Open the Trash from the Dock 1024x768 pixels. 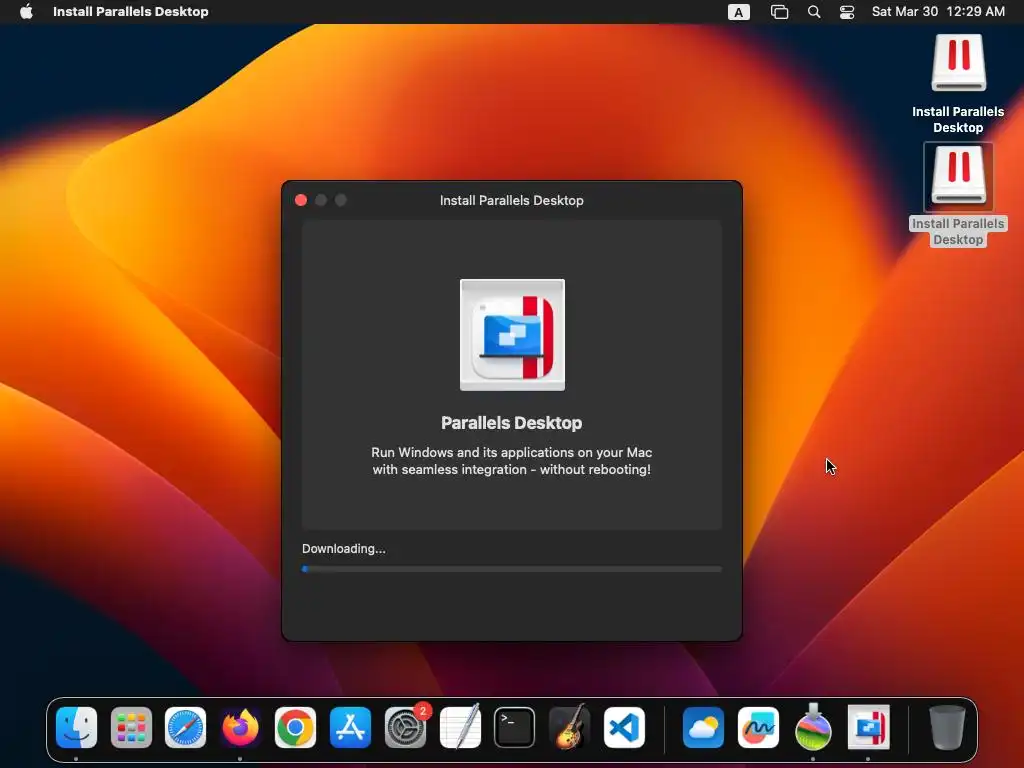click(947, 727)
